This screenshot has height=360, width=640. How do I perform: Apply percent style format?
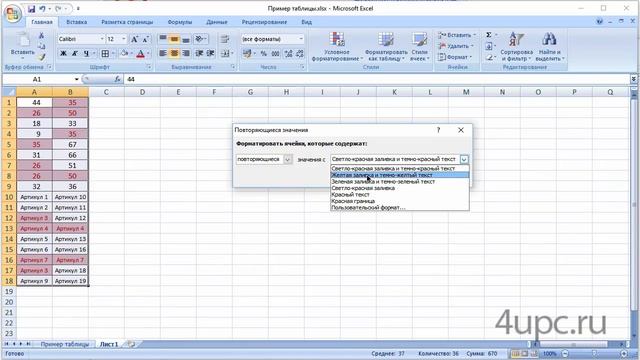264,53
